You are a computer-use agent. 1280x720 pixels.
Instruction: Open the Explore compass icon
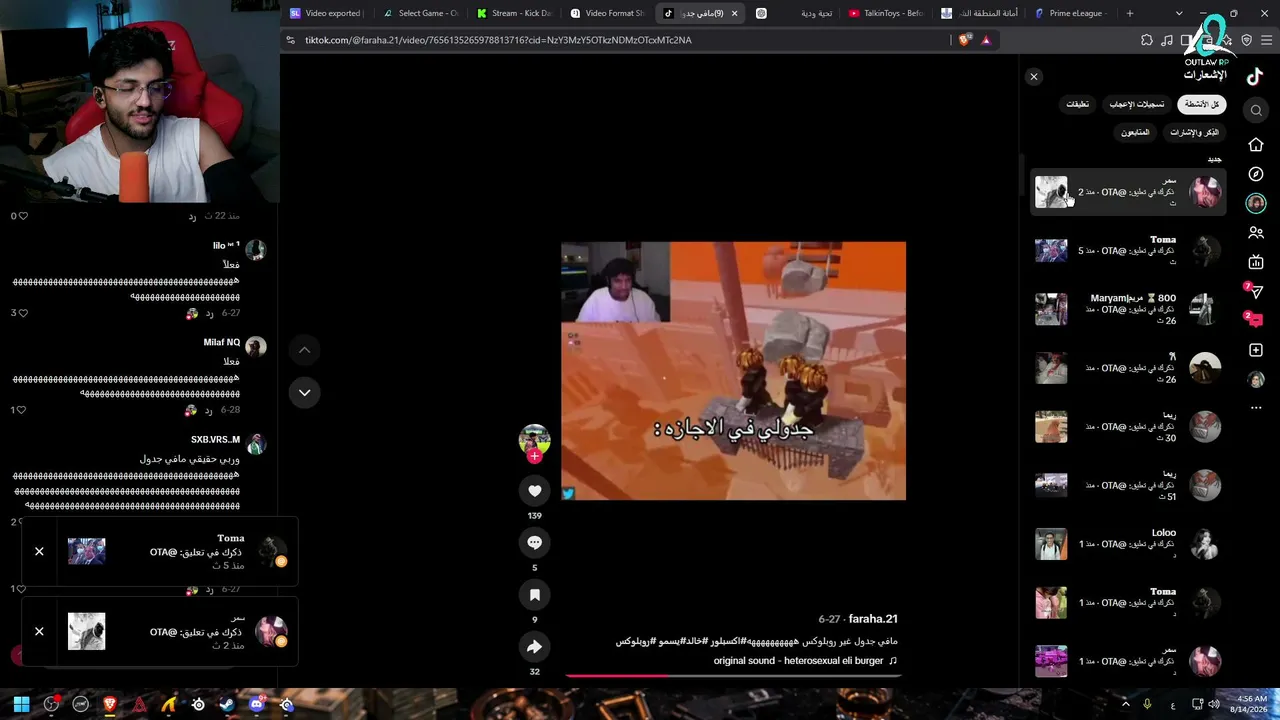click(1256, 174)
